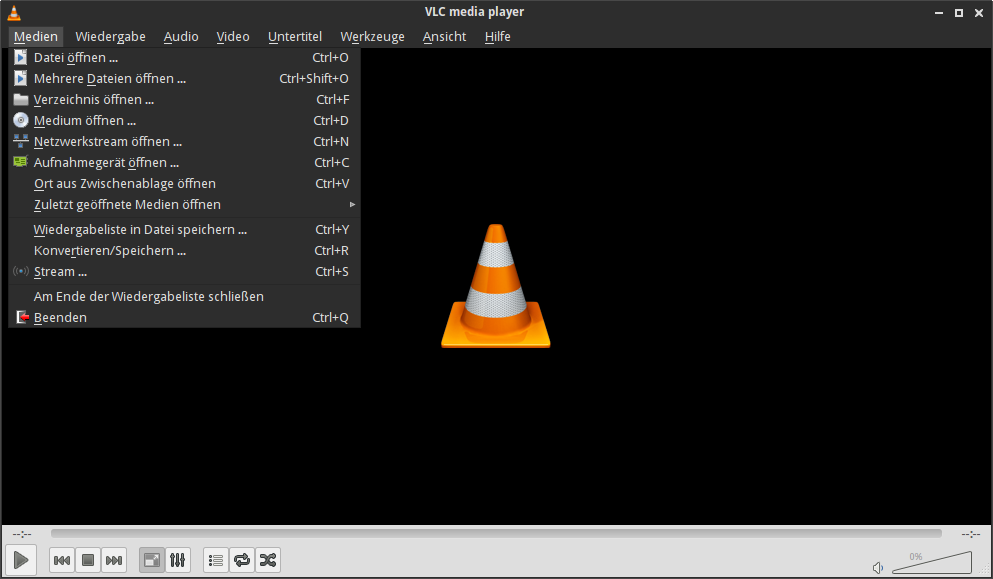Close the VLC media player window
993x579 pixels.
[978, 13]
